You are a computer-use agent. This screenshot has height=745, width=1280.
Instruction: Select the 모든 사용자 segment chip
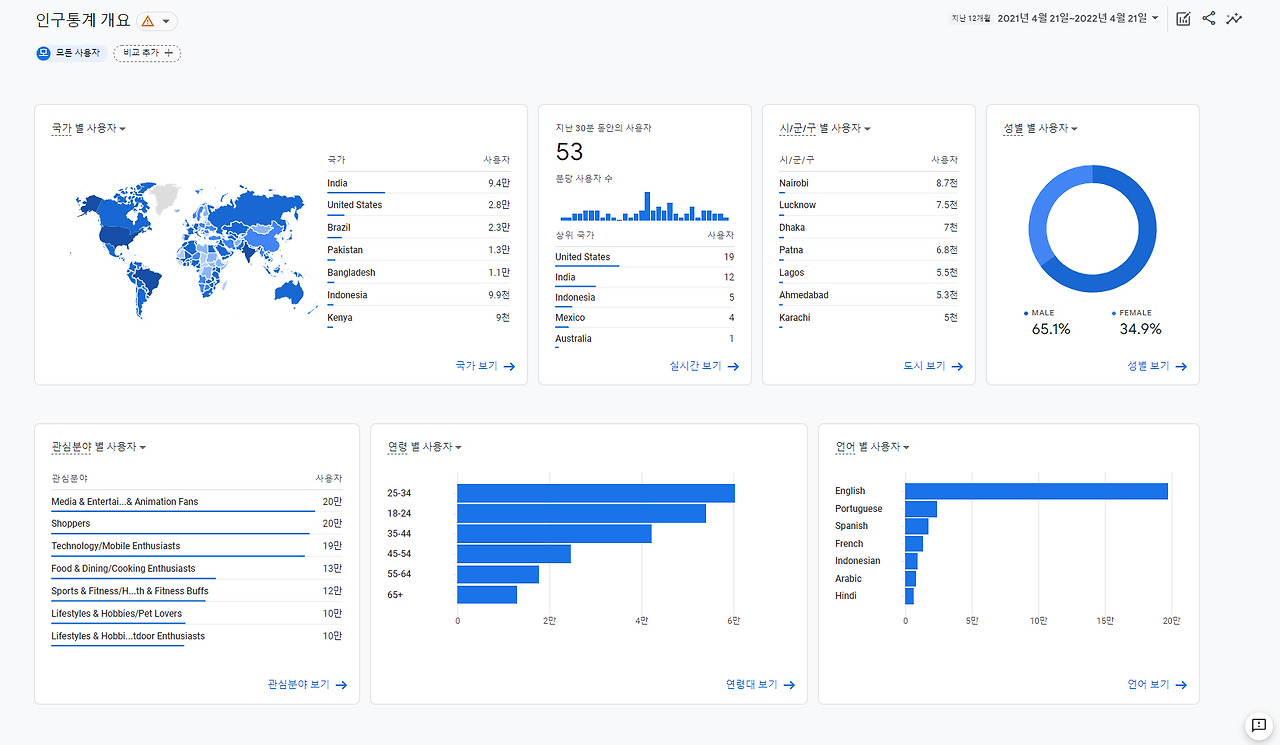tap(72, 52)
